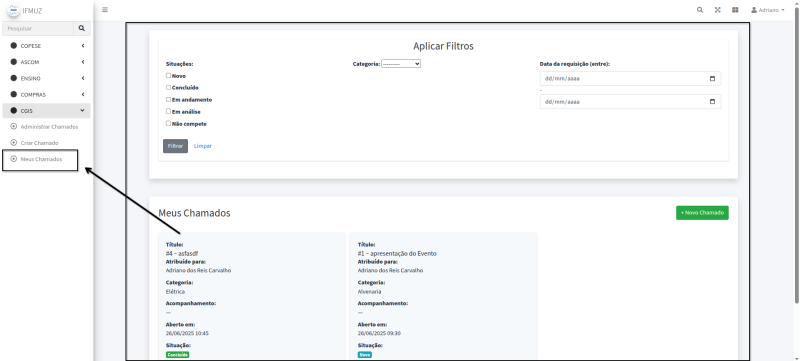Open the Categoria dropdown

401,64
